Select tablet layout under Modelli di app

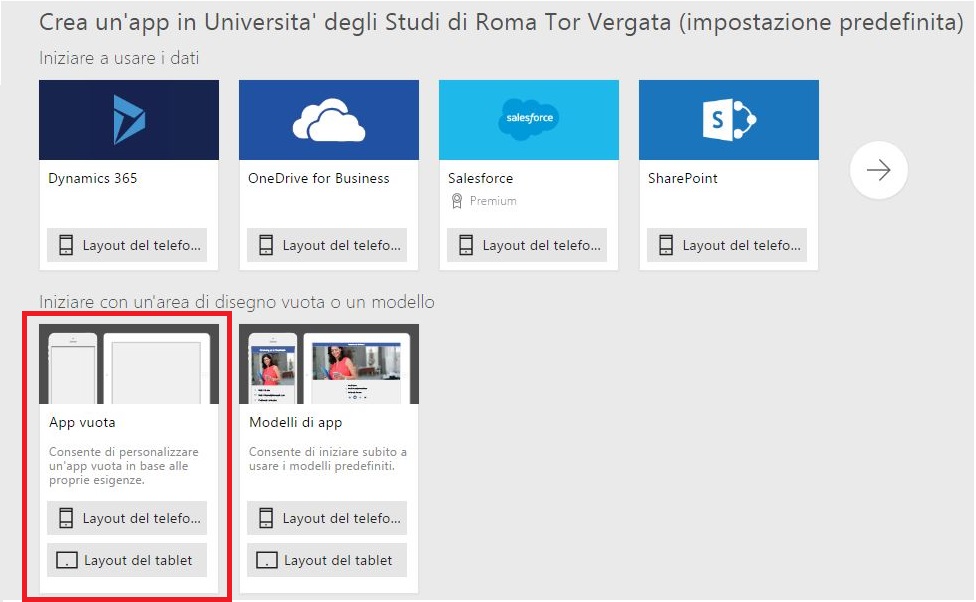tap(327, 560)
